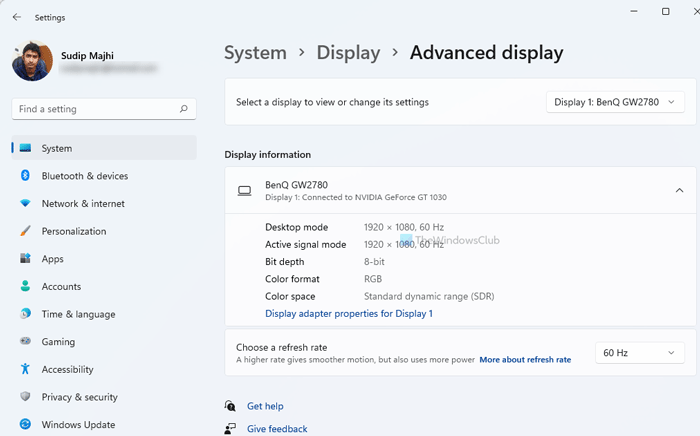Open Apps settings category
The width and height of the screenshot is (700, 436).
point(53,259)
